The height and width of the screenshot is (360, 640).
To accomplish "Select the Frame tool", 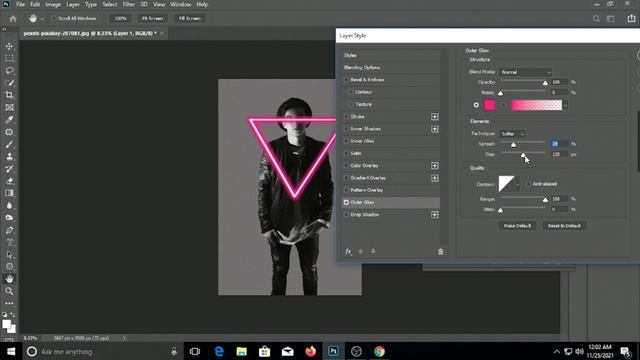I will pyautogui.click(x=9, y=107).
